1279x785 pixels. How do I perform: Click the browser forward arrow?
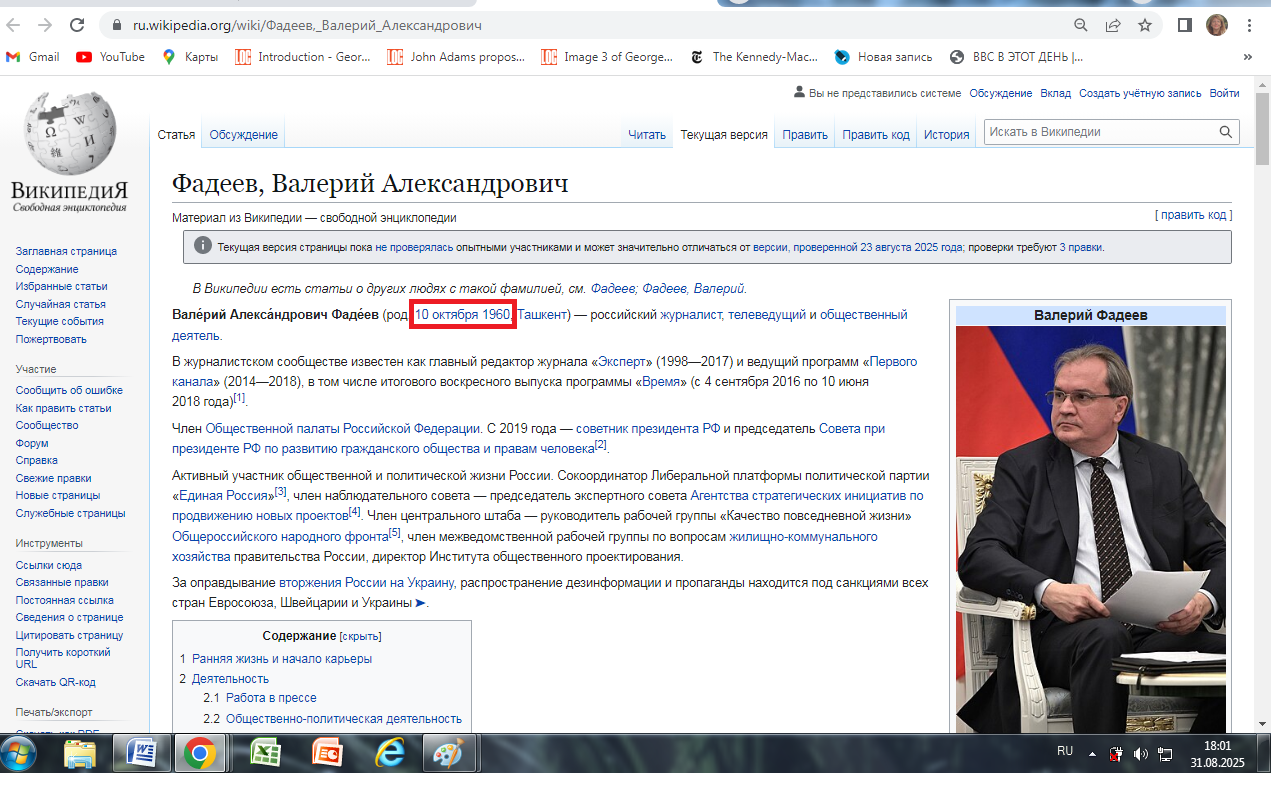pos(46,25)
